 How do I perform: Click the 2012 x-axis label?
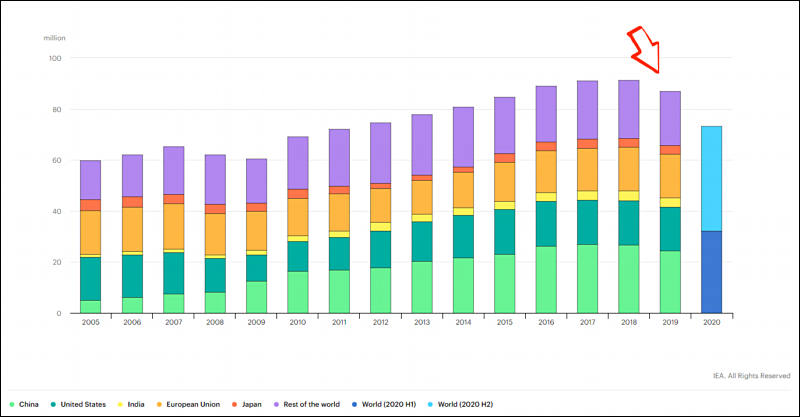point(381,323)
